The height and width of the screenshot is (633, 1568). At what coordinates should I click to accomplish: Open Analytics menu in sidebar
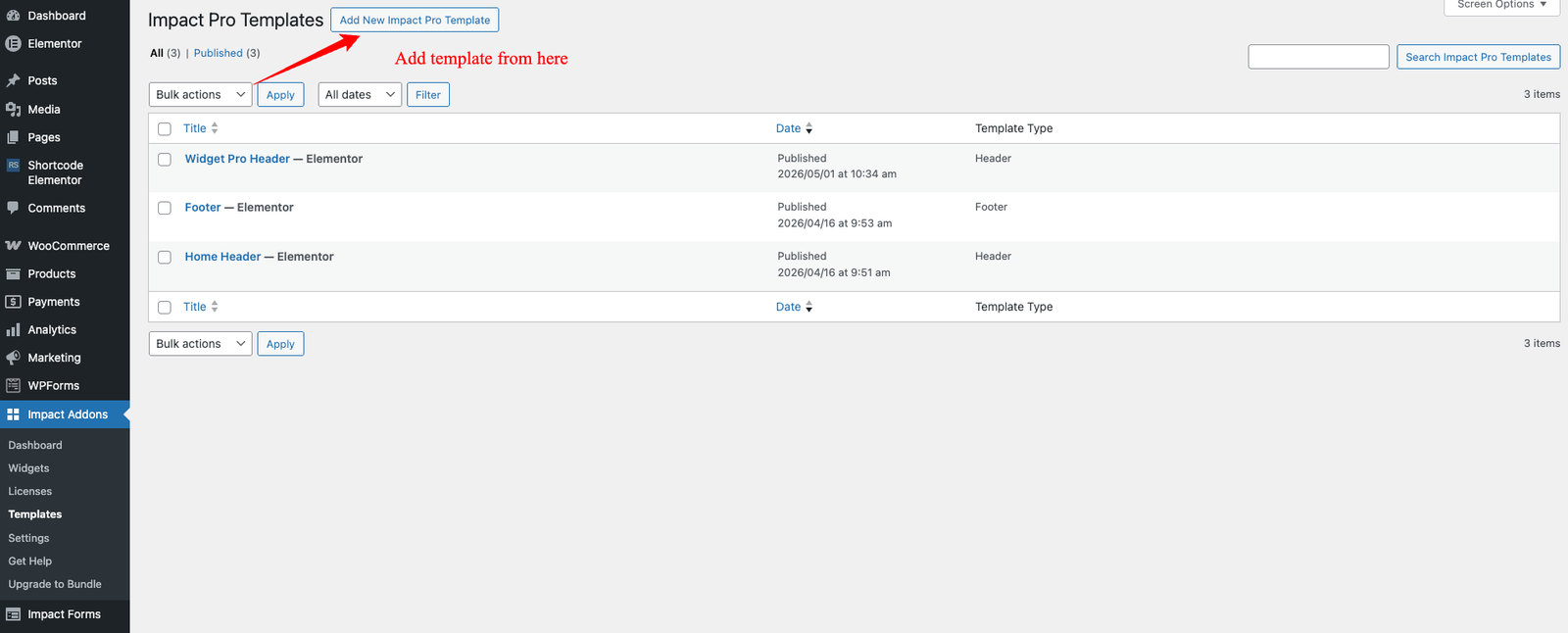coord(52,330)
